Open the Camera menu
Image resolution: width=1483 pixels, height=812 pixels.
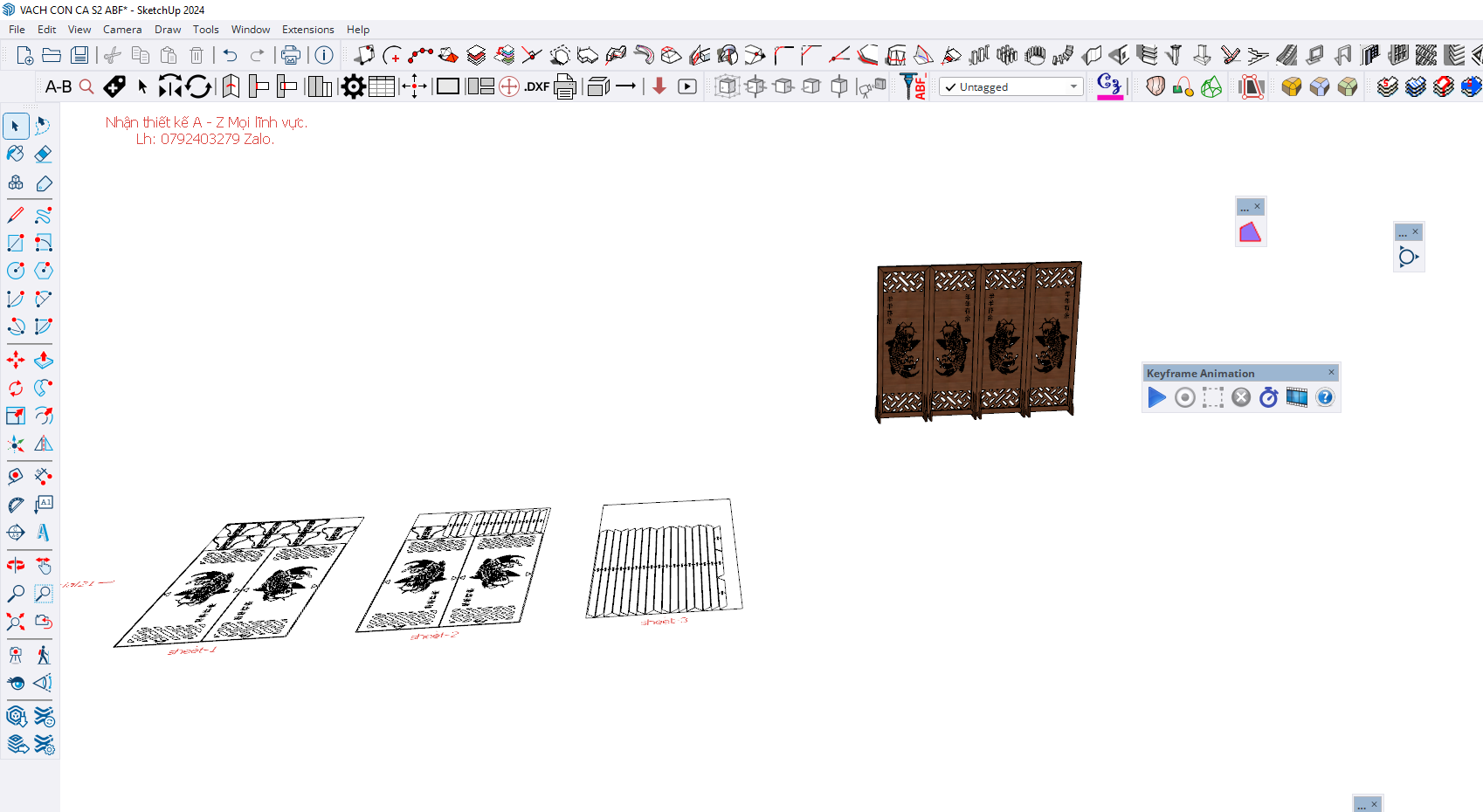click(x=122, y=30)
